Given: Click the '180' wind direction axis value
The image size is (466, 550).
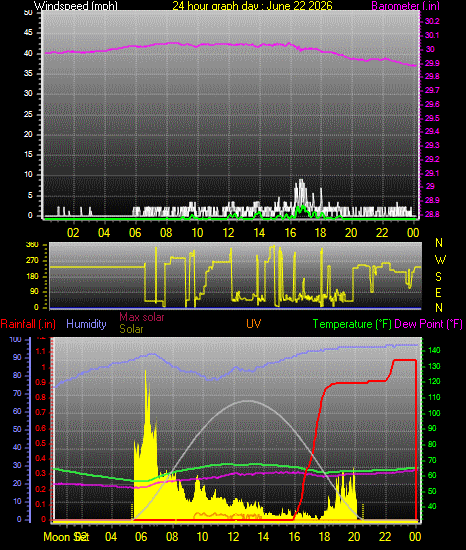Looking at the screenshot, I should coord(32,276).
